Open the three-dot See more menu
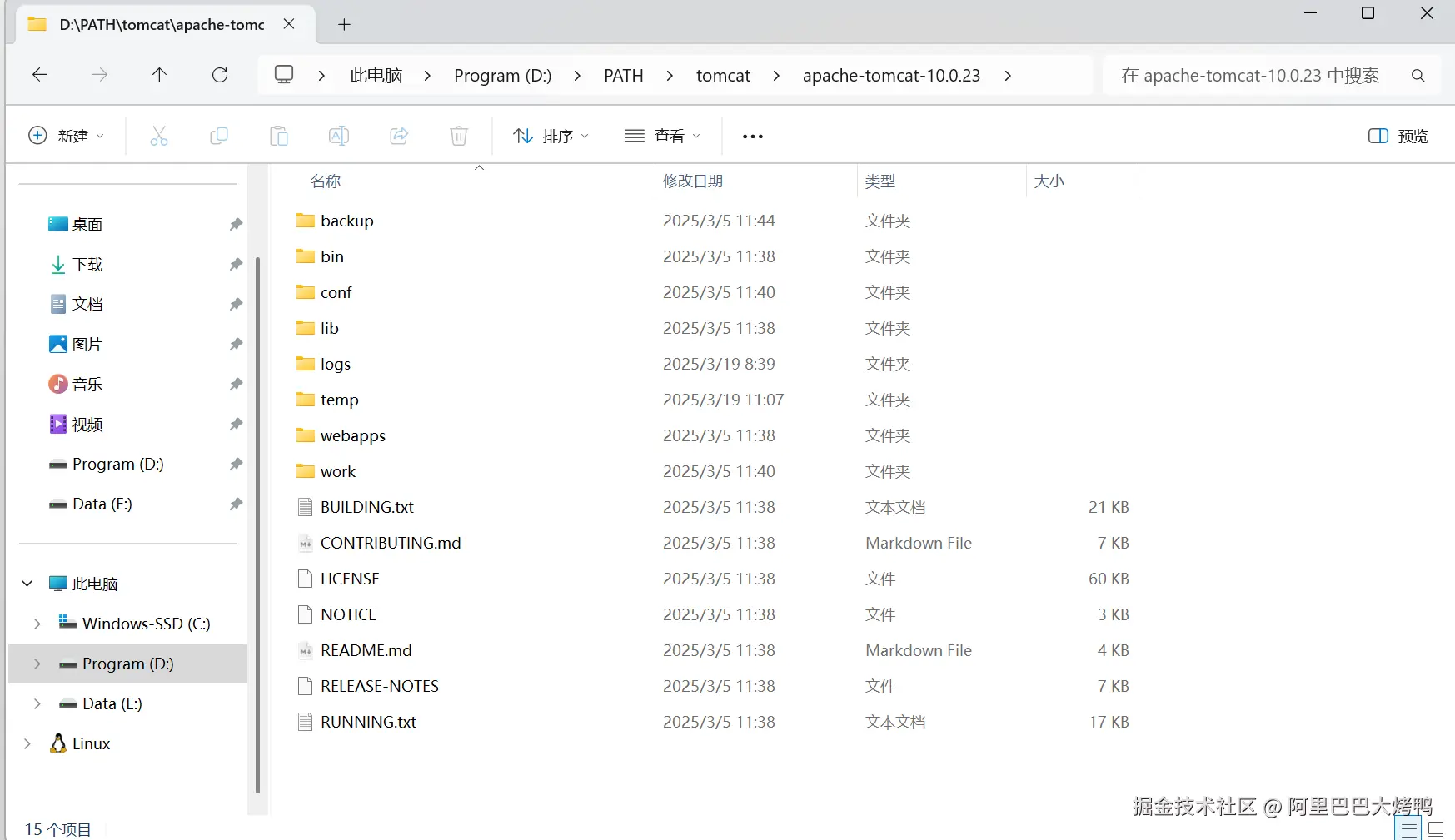 [x=753, y=137]
